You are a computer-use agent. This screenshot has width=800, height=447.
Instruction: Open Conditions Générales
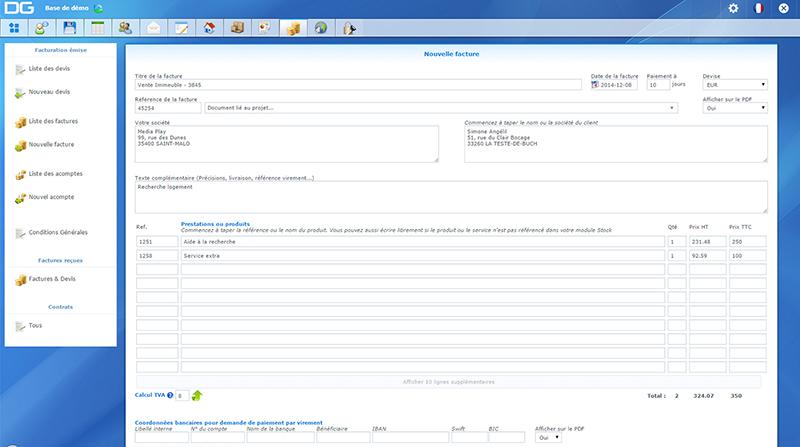[58, 232]
